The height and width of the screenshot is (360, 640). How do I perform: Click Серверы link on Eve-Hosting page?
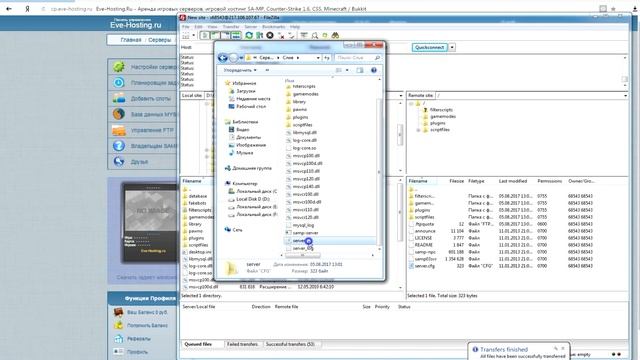[x=159, y=40]
